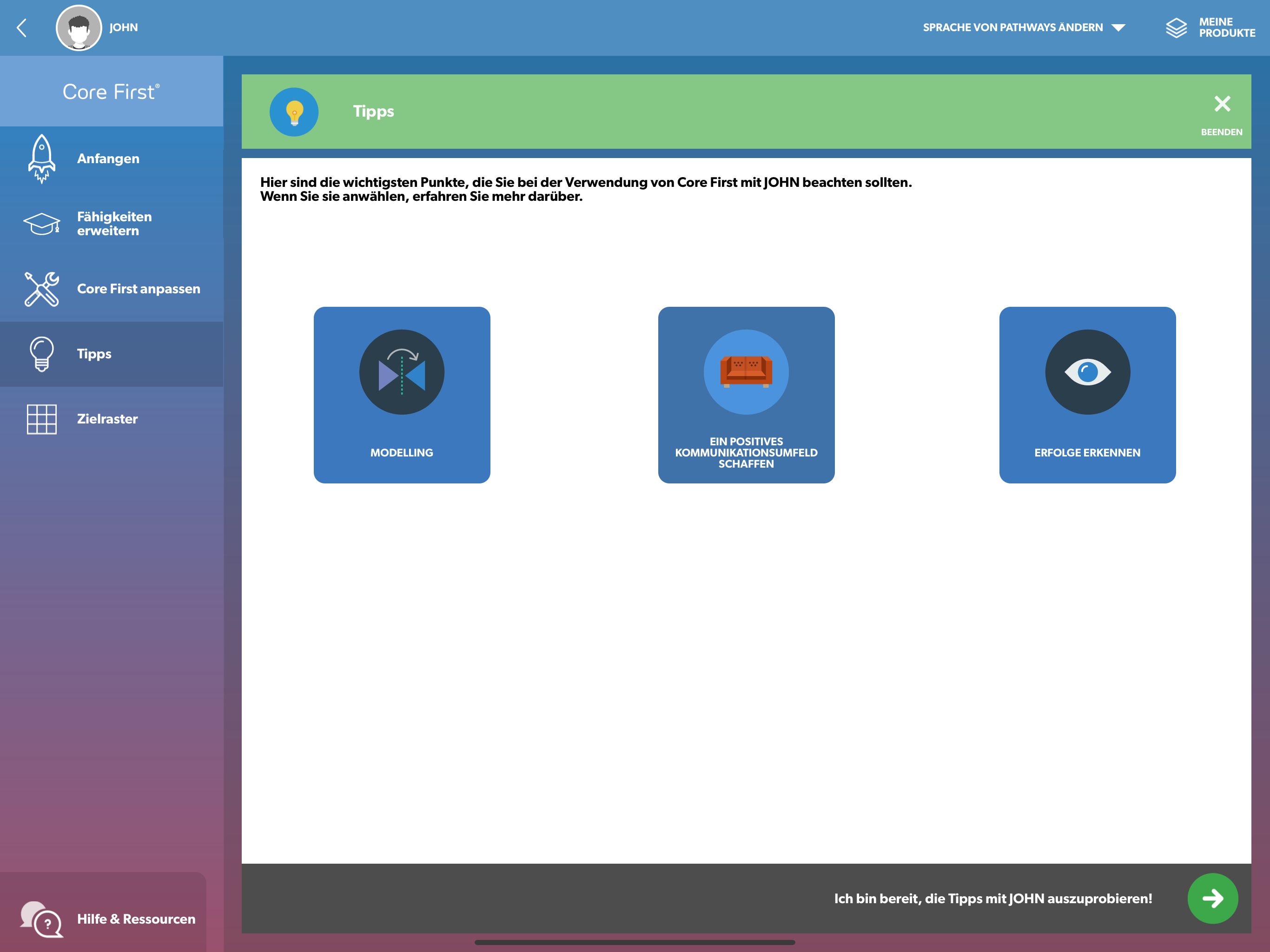Click the help chat bubble icon
The height and width of the screenshot is (952, 1270).
tap(41, 919)
